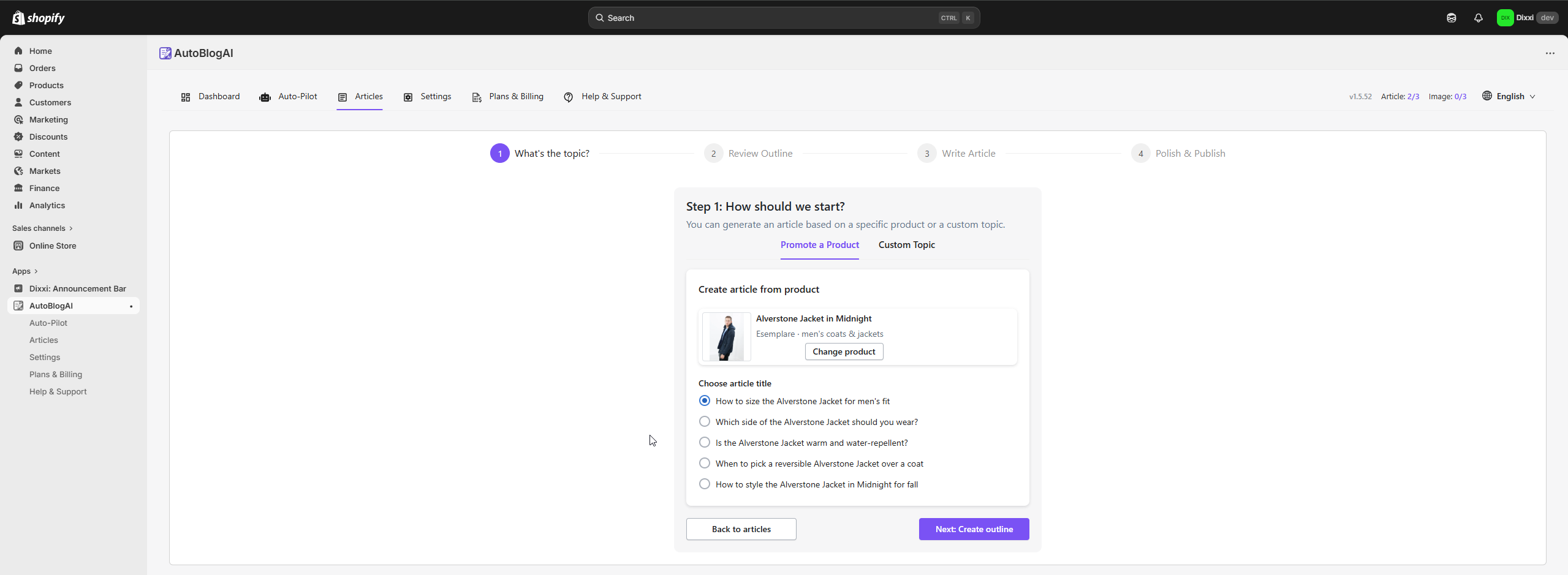Click the Products tag icon
Viewport: 1568px width, 575px height.
tap(18, 85)
